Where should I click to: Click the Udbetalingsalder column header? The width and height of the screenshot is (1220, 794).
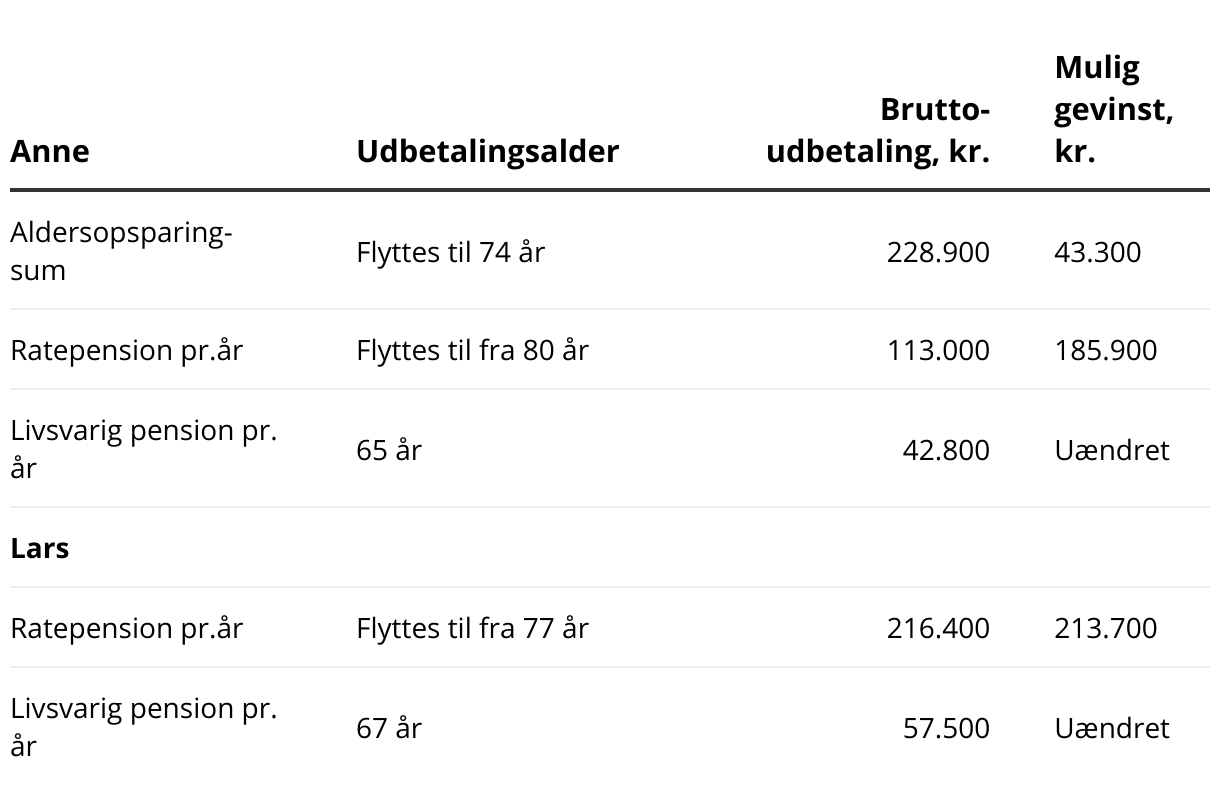coord(487,151)
